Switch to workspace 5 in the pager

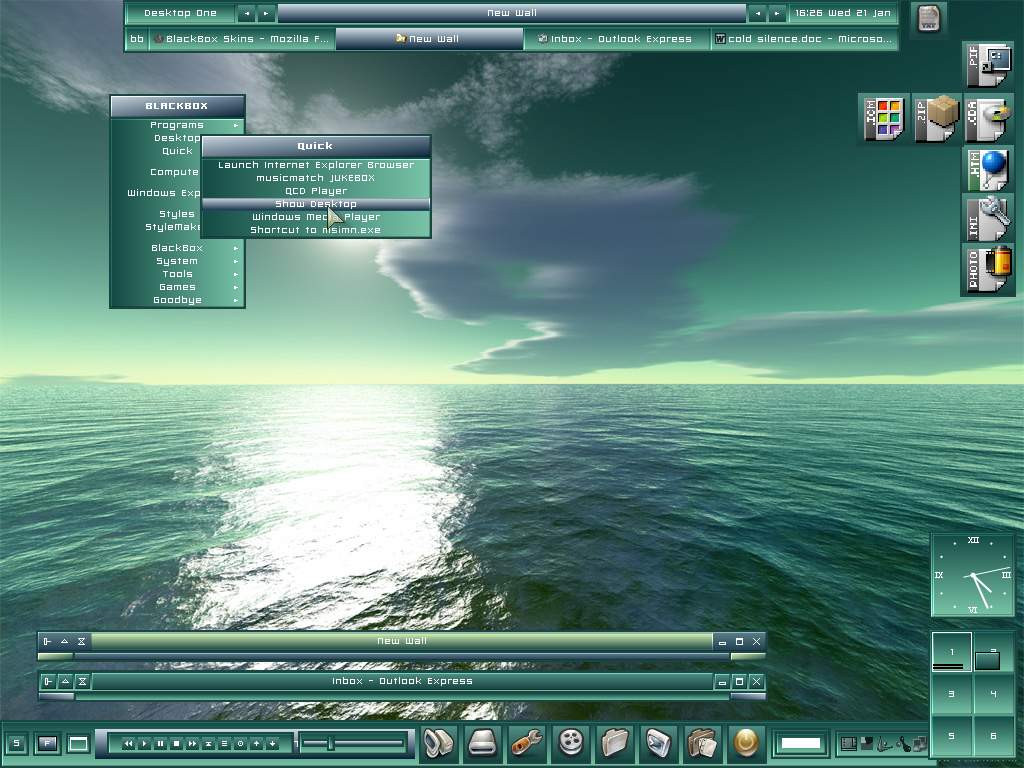click(x=952, y=736)
